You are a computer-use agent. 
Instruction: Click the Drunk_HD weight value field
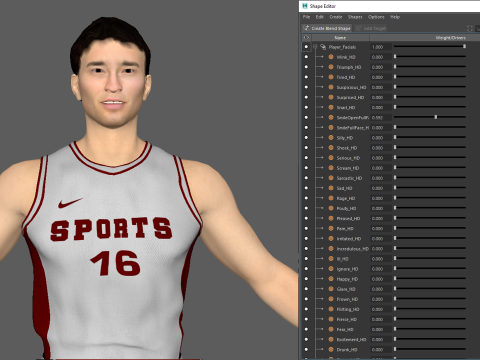[x=381, y=350]
